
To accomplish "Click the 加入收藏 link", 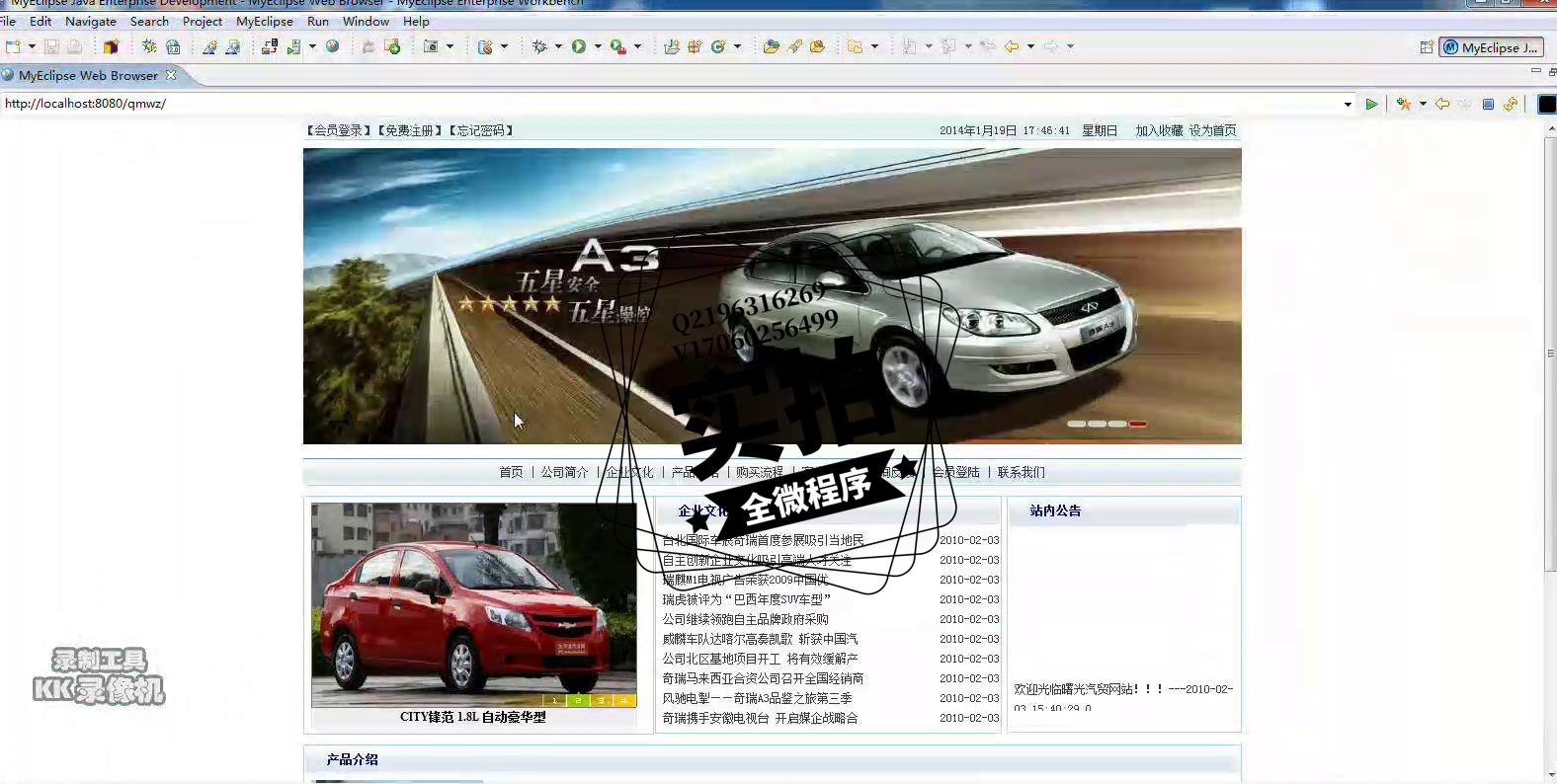I will (1159, 130).
